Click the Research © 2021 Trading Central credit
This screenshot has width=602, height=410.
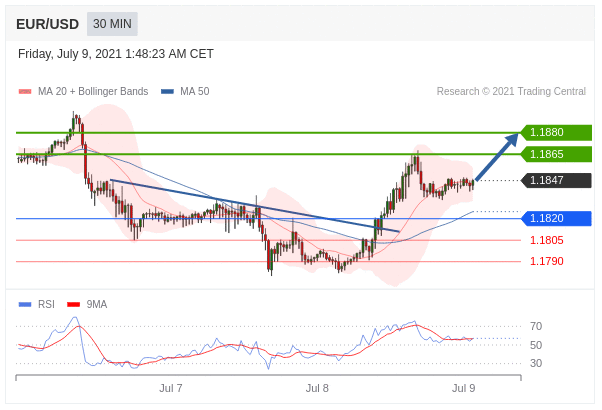click(x=511, y=92)
